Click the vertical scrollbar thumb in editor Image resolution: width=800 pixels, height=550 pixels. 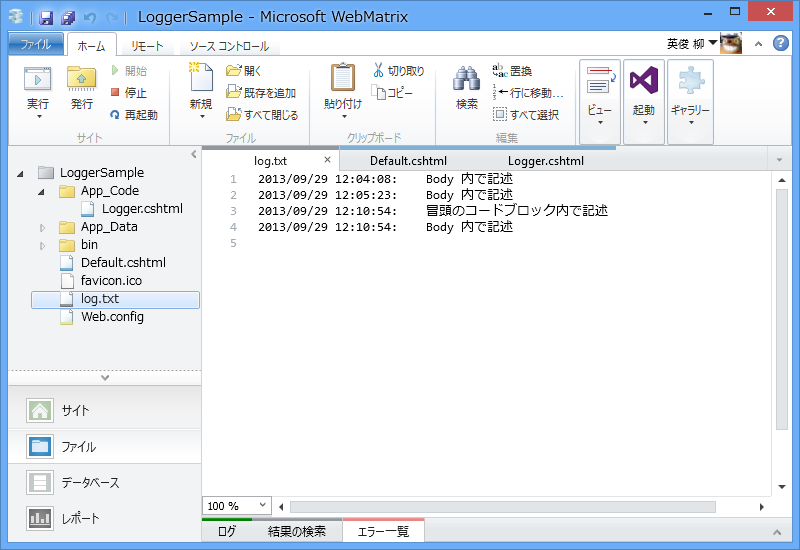782,310
